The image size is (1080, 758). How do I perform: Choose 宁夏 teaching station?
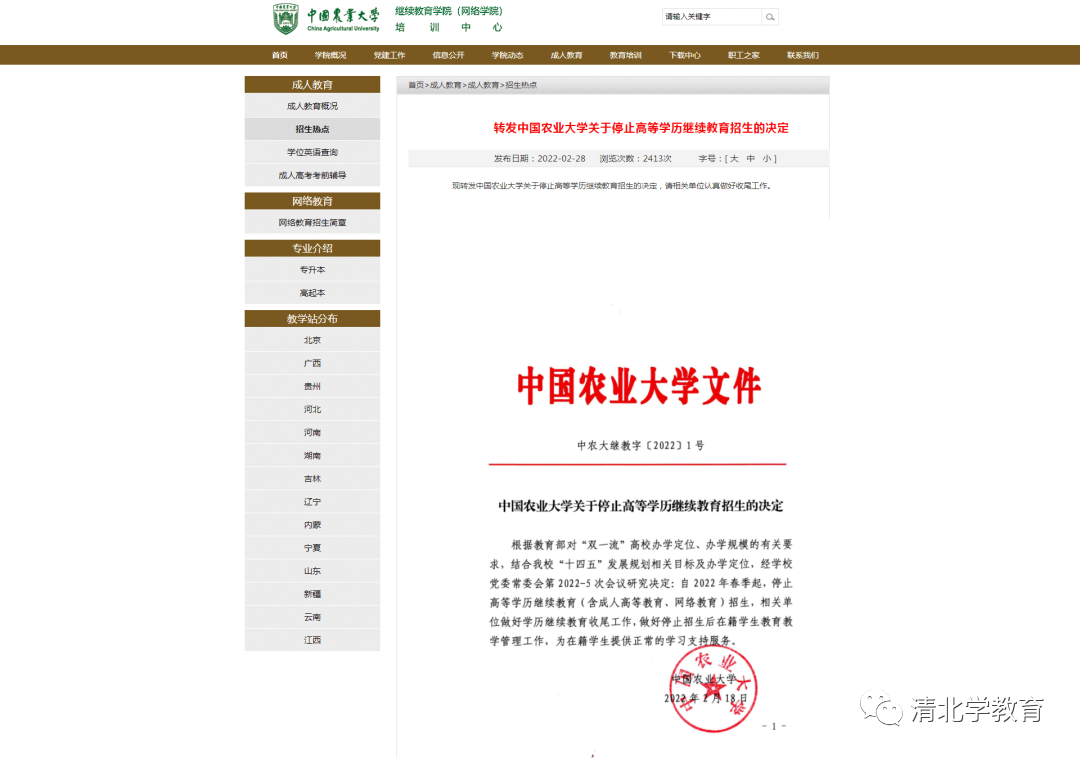[x=312, y=547]
